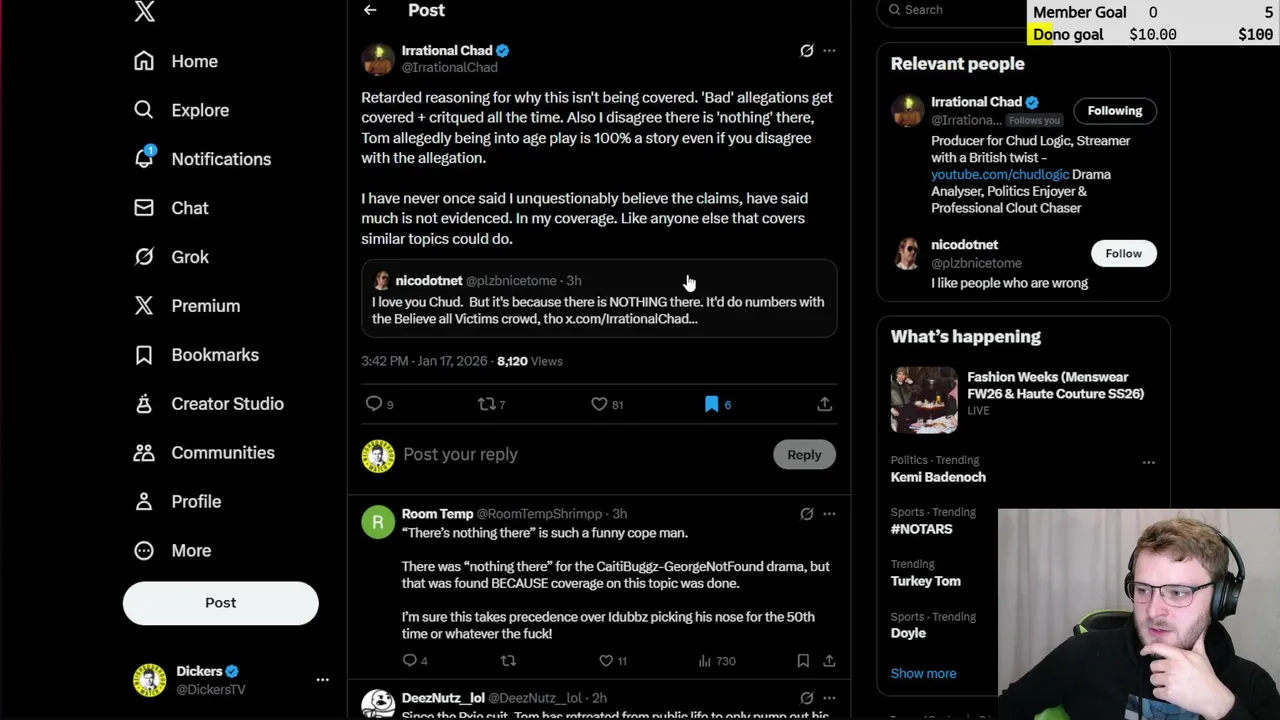
Task: Click the white Post button
Action: (221, 603)
